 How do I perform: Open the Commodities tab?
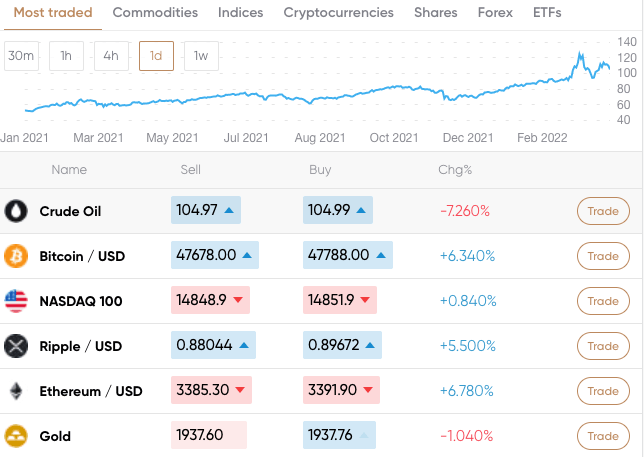point(155,13)
